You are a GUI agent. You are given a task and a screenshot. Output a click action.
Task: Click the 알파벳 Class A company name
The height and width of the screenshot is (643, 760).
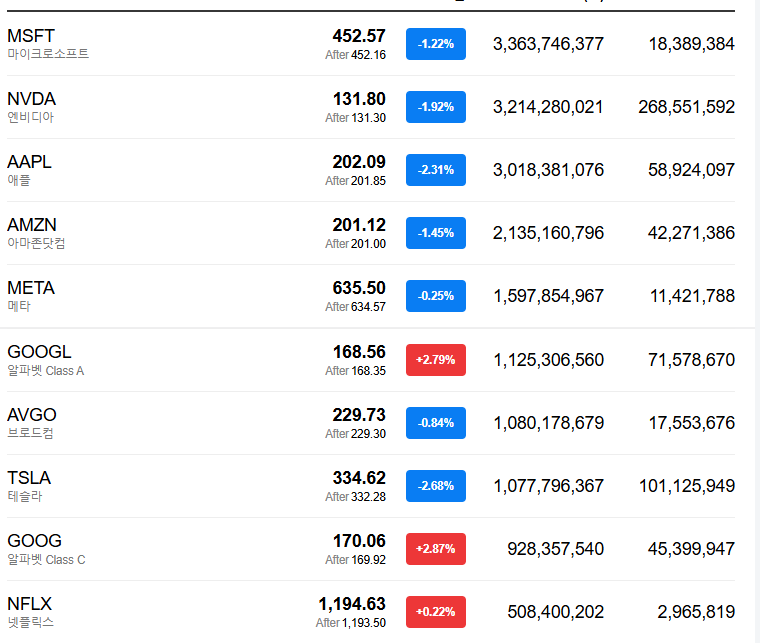point(46,371)
